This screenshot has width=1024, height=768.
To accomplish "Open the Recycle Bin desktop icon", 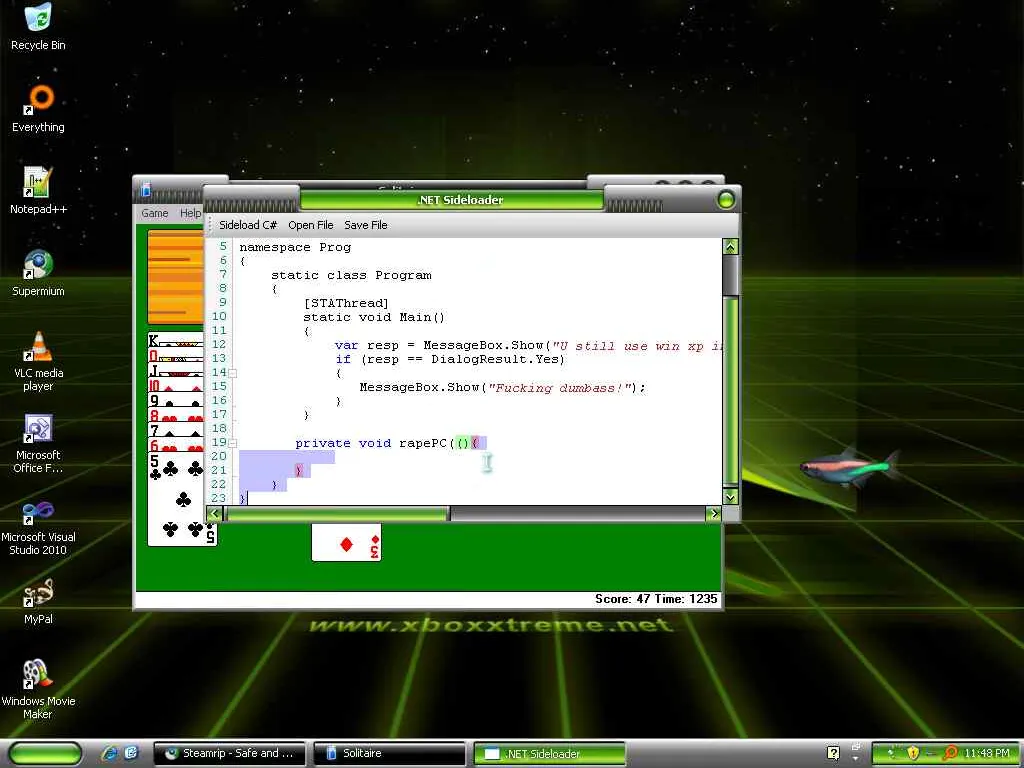I will pyautogui.click(x=38, y=26).
